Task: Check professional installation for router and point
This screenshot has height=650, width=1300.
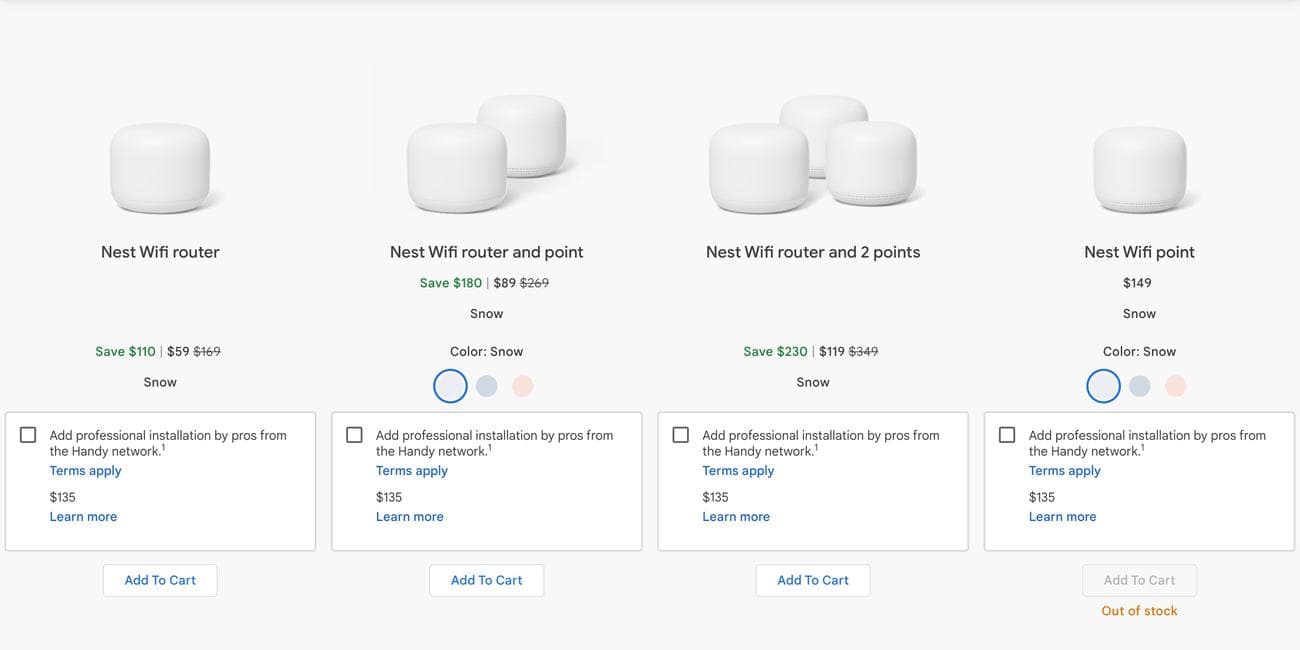Action: (354, 435)
